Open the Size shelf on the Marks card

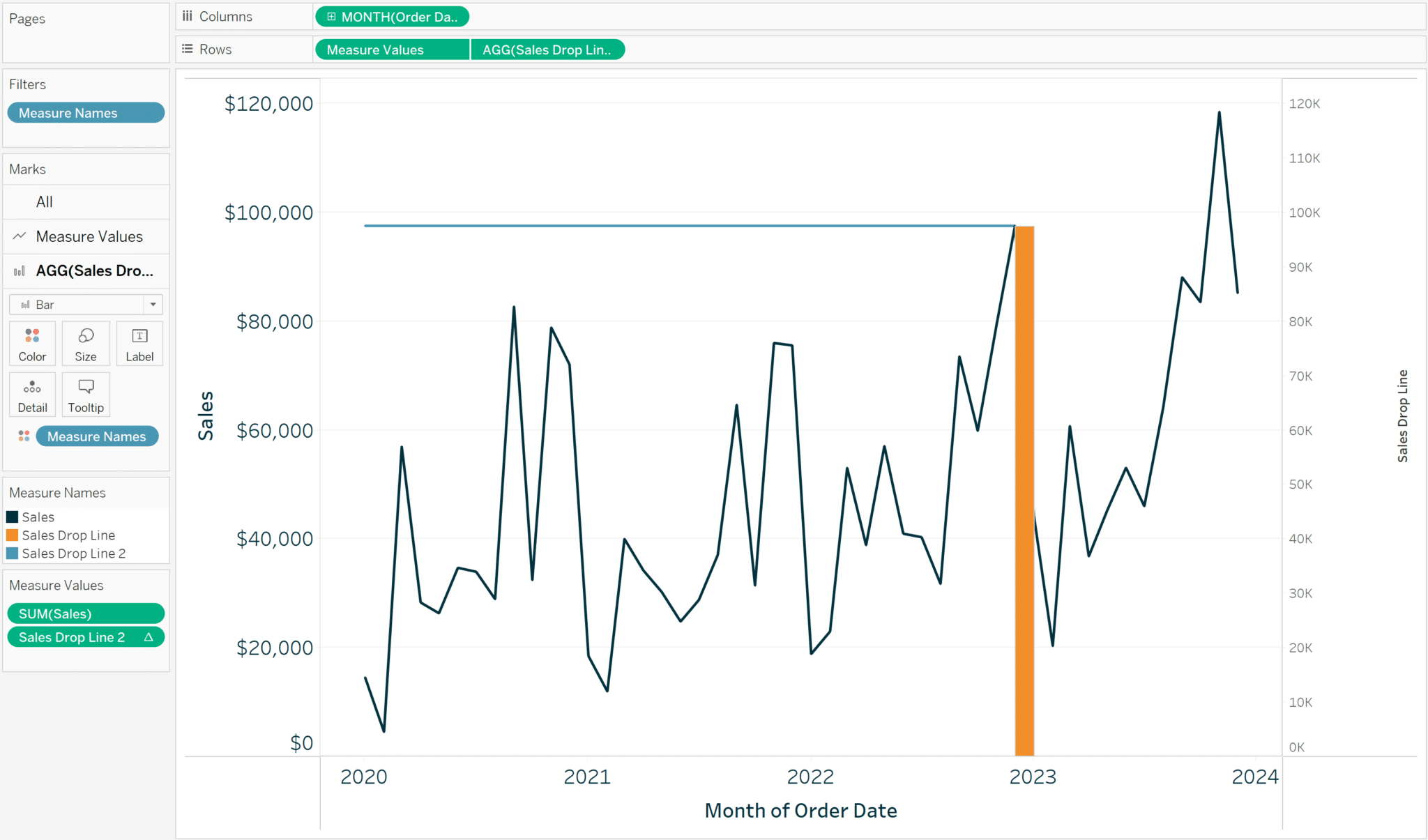[x=85, y=343]
